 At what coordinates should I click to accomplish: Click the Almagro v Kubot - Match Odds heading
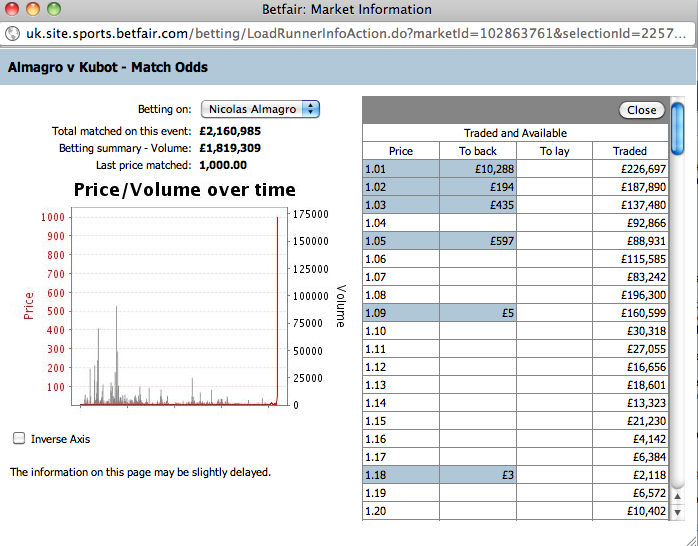pyautogui.click(x=108, y=67)
